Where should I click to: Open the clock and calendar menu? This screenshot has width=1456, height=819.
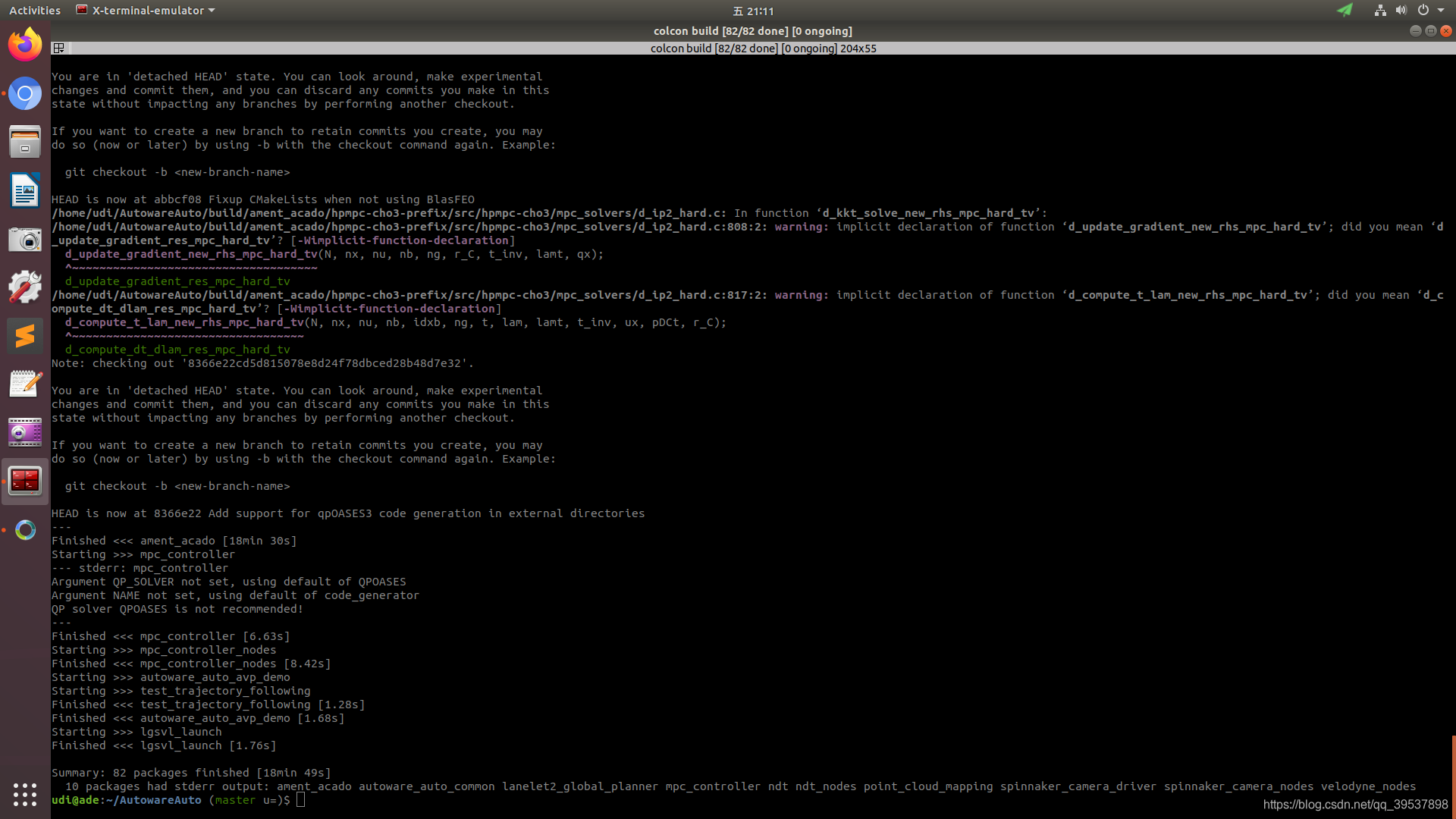753,11
